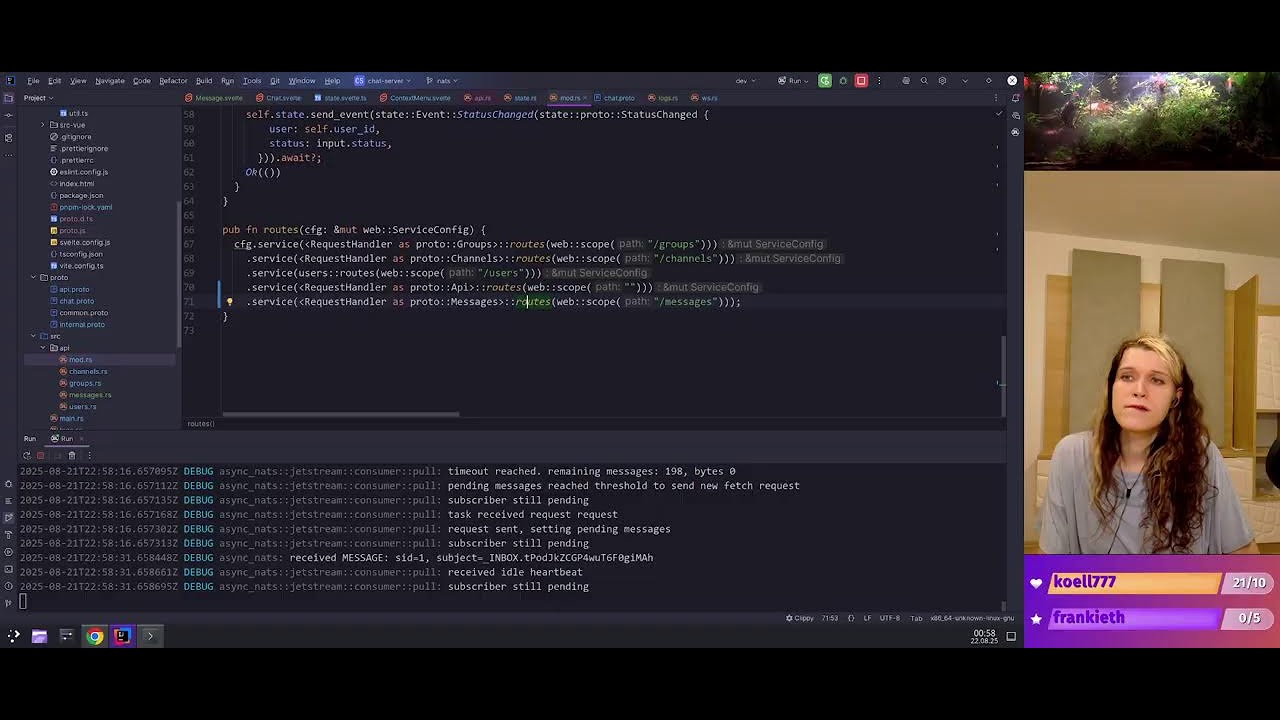Open the chat-server project dropdown
The image size is (1280, 720).
point(383,81)
